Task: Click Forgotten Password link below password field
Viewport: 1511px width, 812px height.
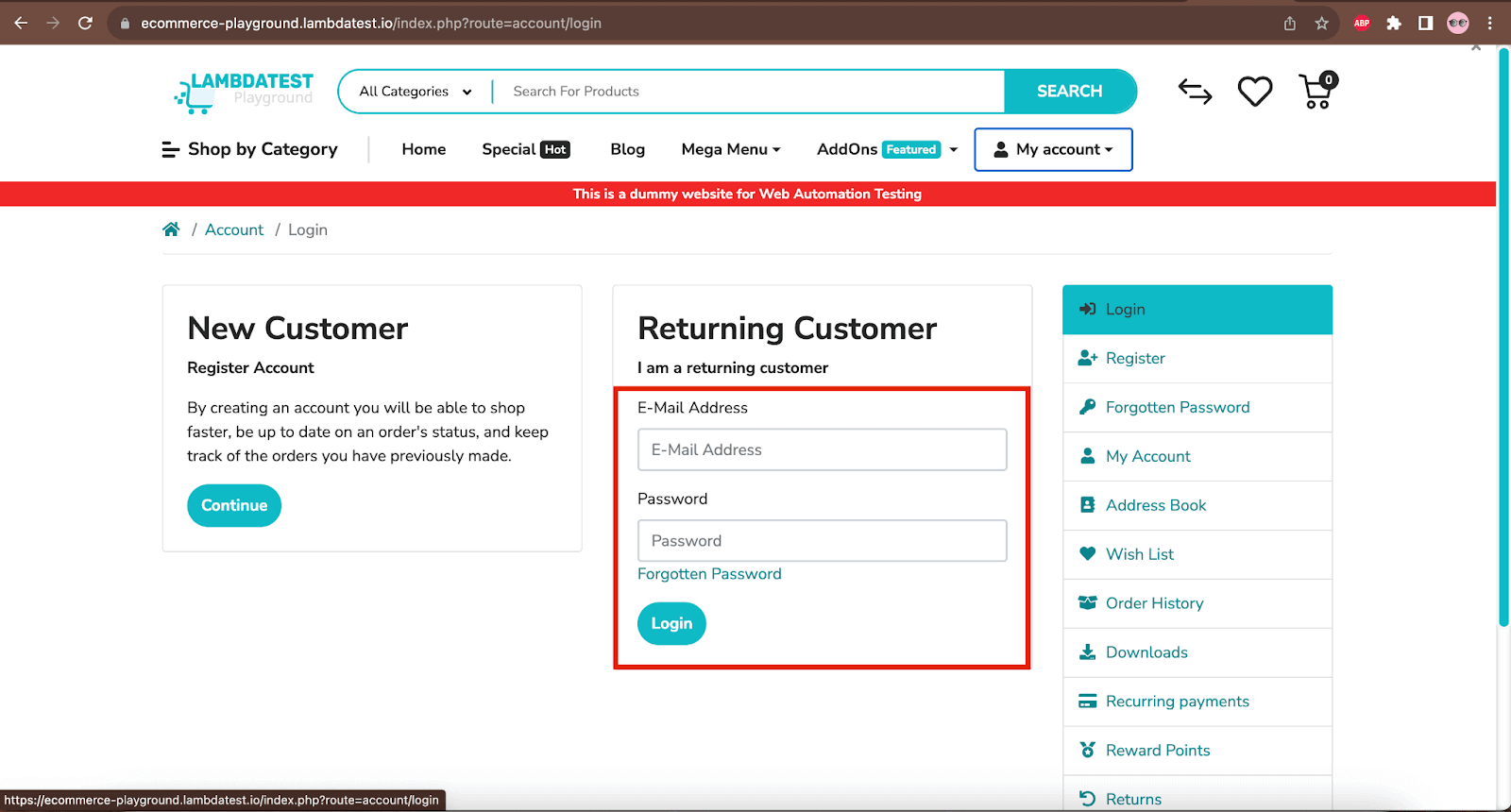Action: pyautogui.click(x=709, y=574)
